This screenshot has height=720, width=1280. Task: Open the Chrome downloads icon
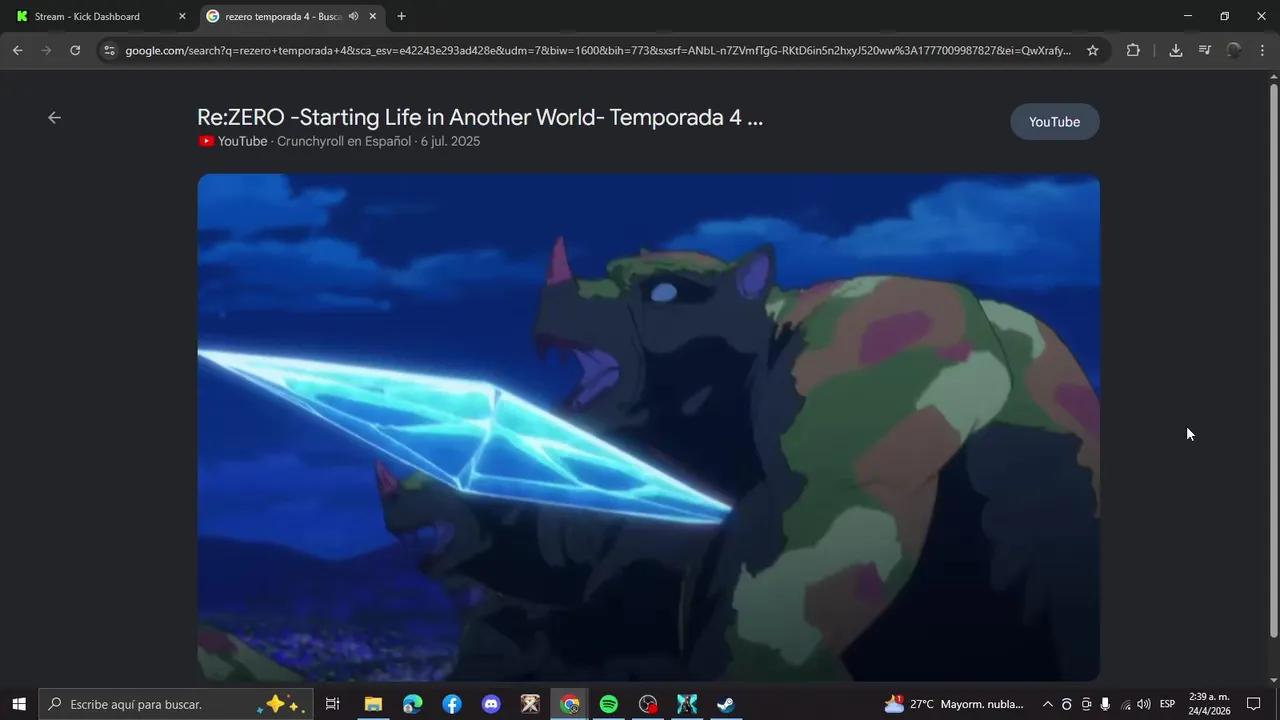click(1176, 50)
